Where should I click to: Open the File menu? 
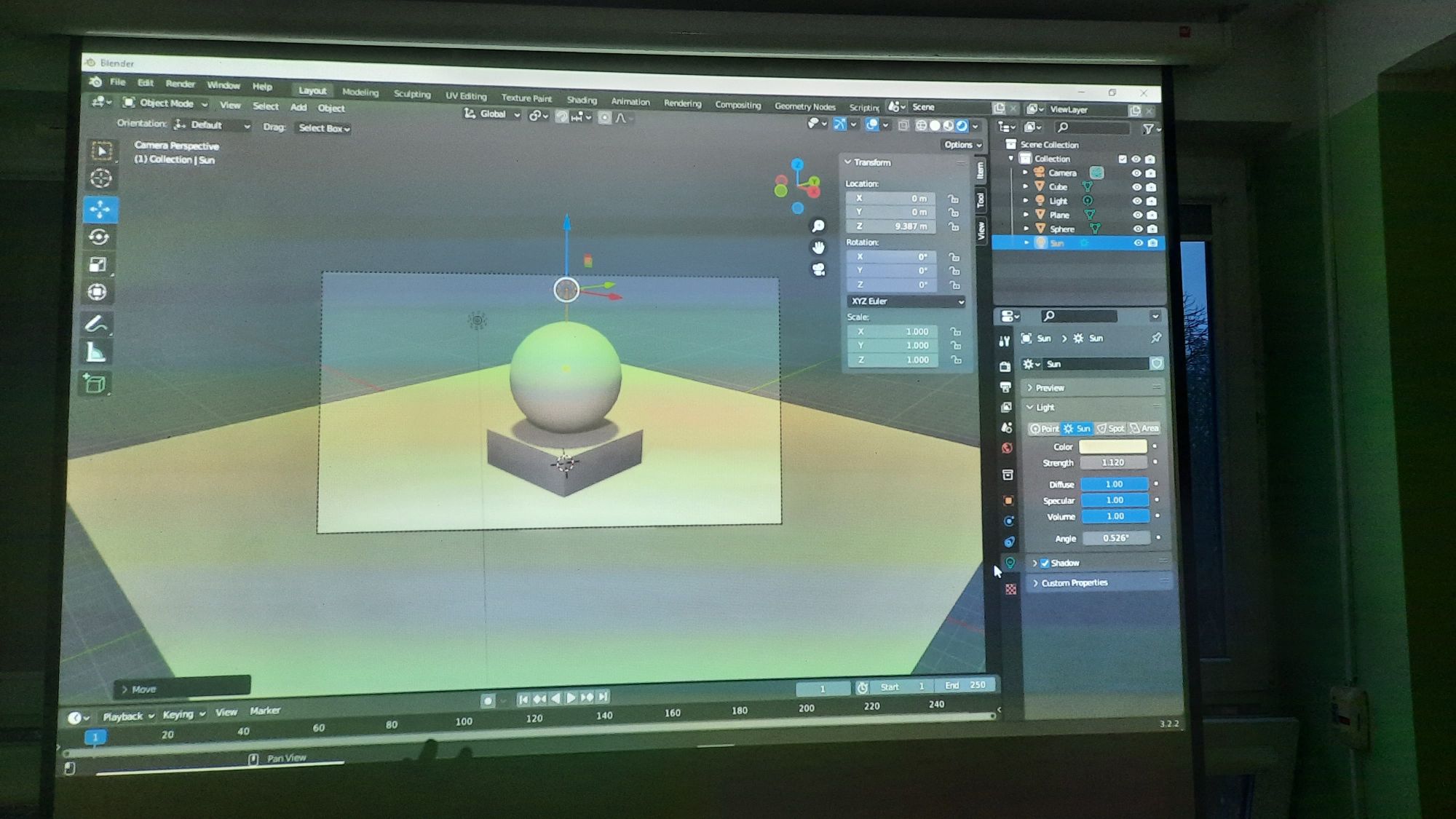click(x=117, y=82)
